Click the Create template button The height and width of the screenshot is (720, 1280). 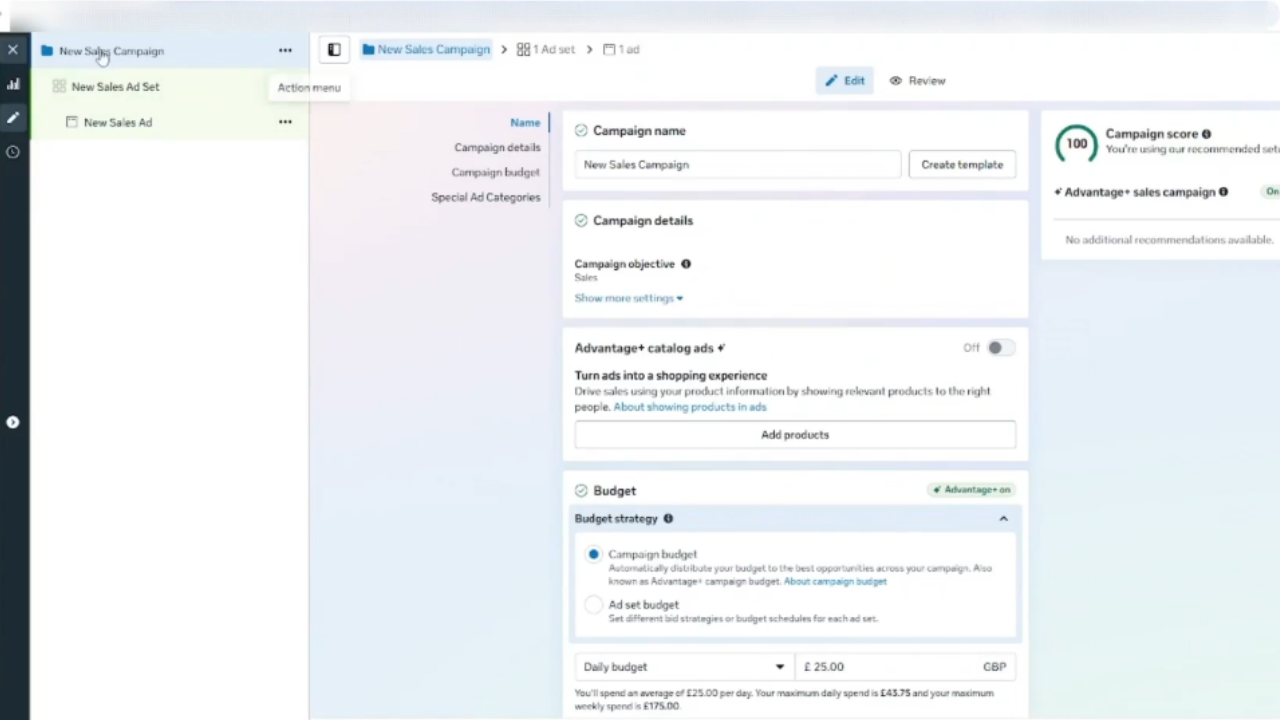pos(962,165)
